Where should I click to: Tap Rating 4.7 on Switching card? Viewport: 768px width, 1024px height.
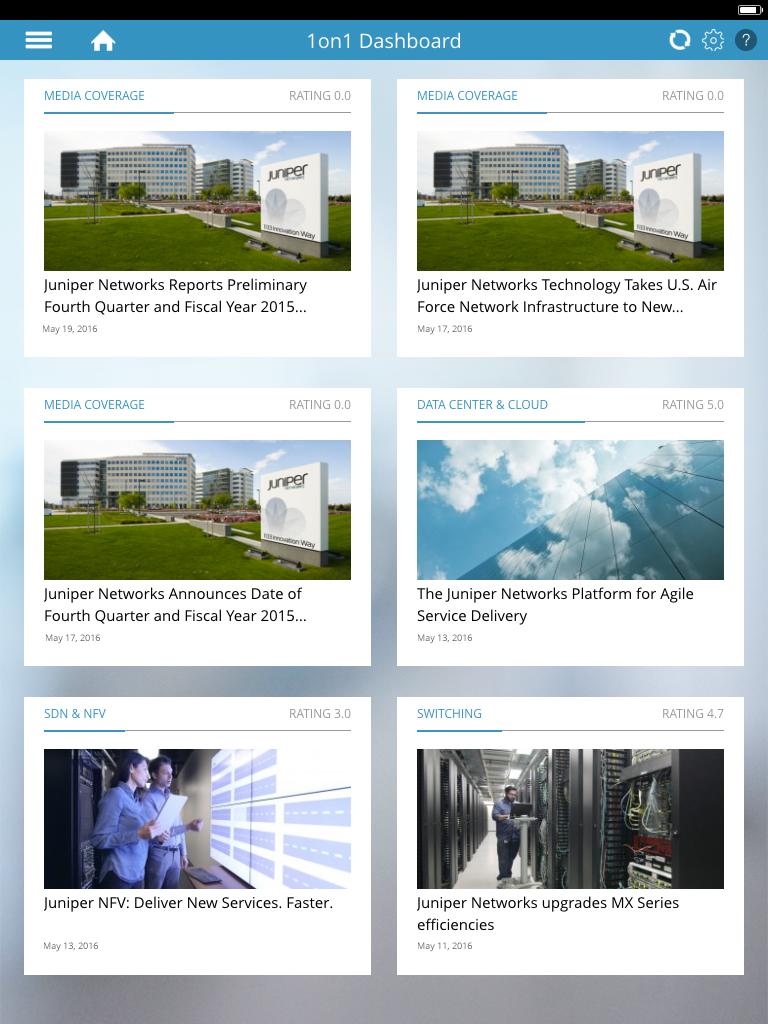tap(693, 713)
